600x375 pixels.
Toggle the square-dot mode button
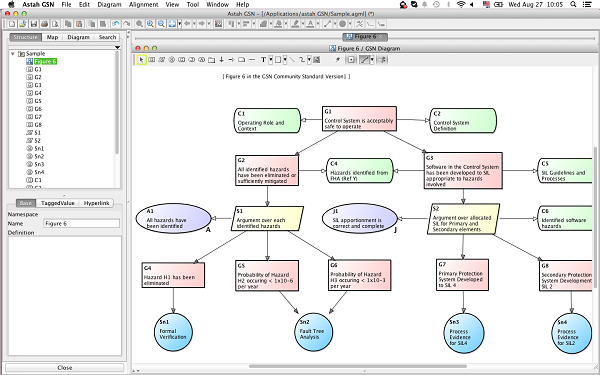[351, 60]
